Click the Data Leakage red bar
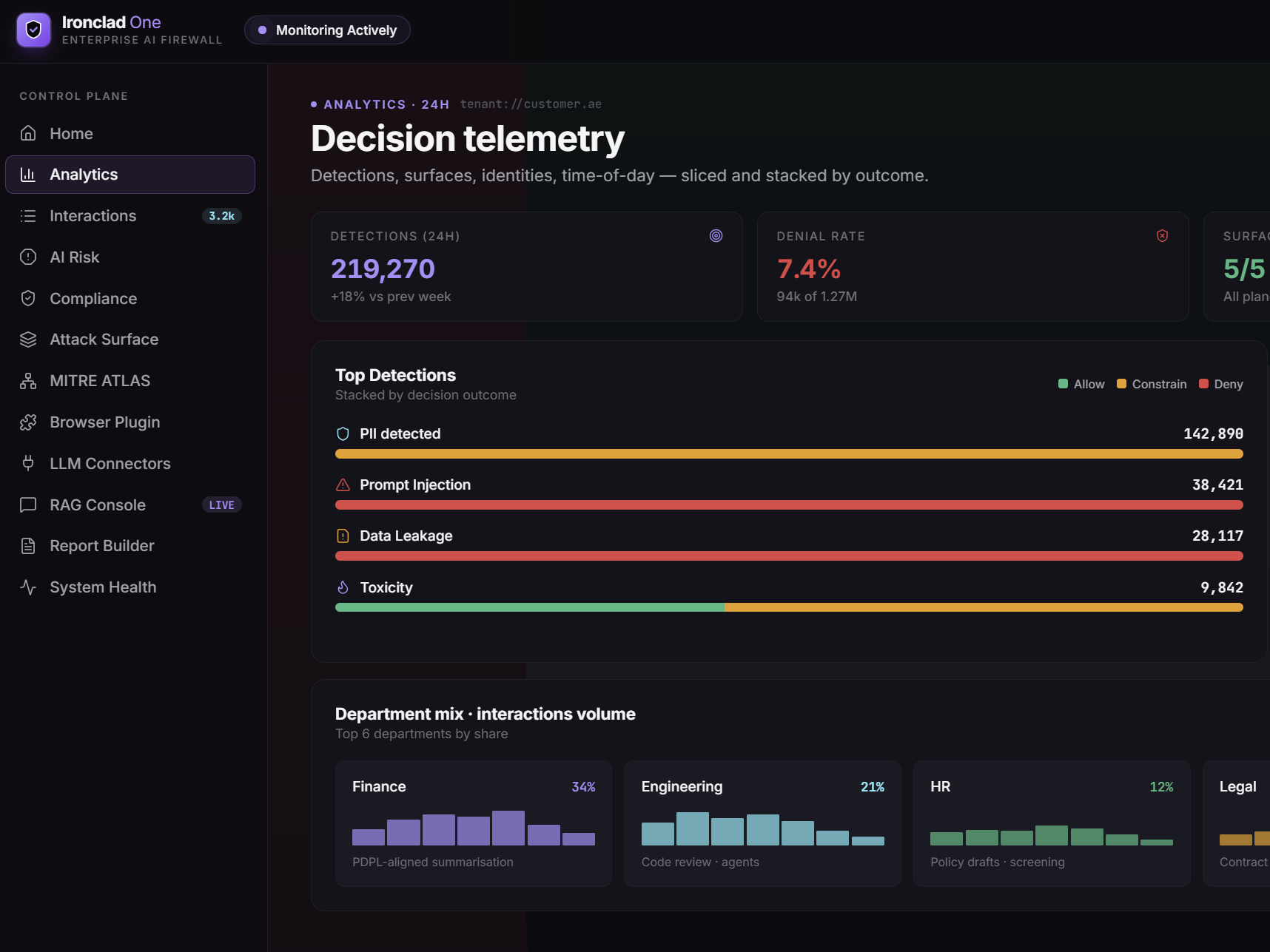The height and width of the screenshot is (952, 1270). pyautogui.click(x=789, y=556)
